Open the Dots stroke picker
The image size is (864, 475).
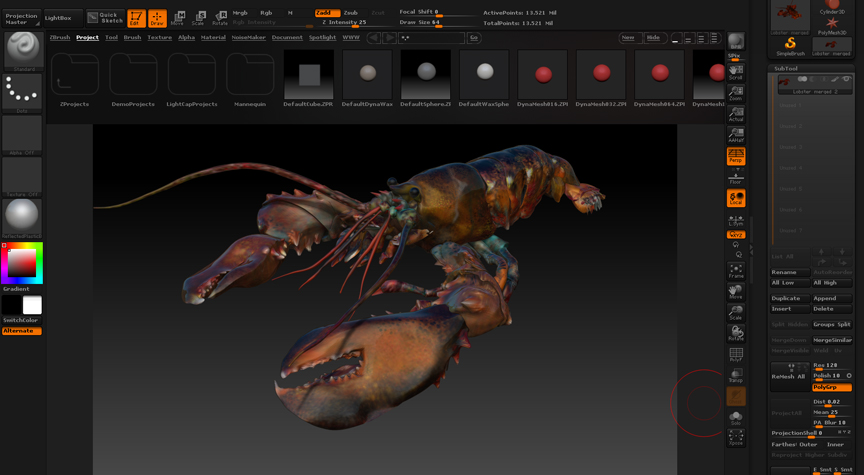(23, 94)
